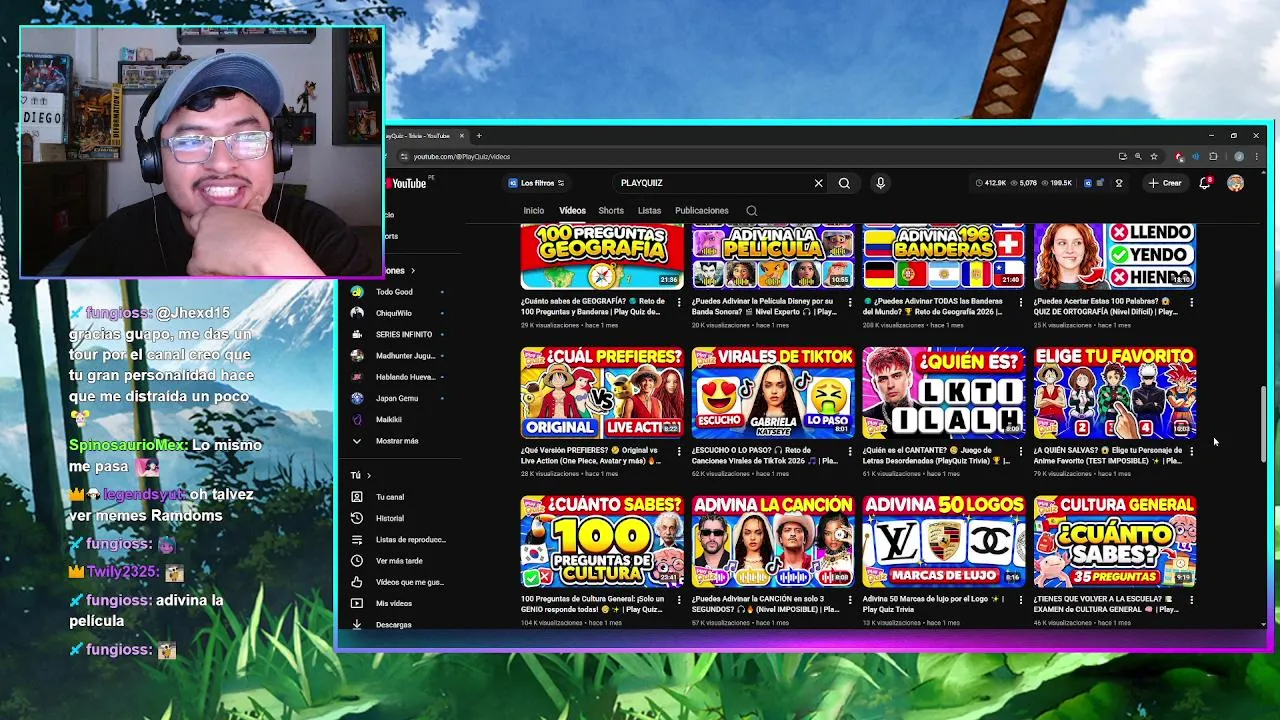Open Llendo Yendo Hiendo thumbnail
Image resolution: width=1280 pixels, height=720 pixels.
(x=1115, y=257)
